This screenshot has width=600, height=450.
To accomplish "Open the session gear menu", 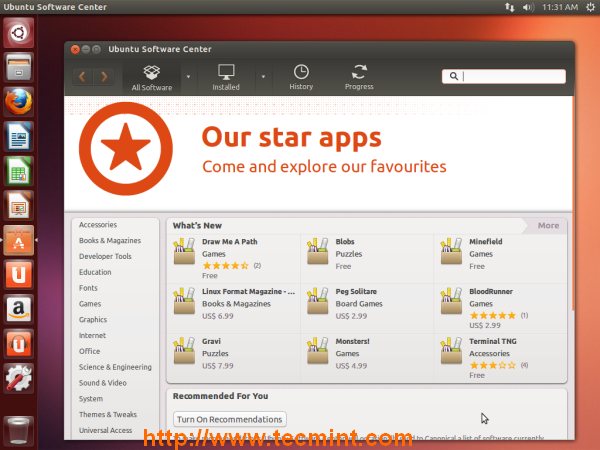I will (x=590, y=7).
